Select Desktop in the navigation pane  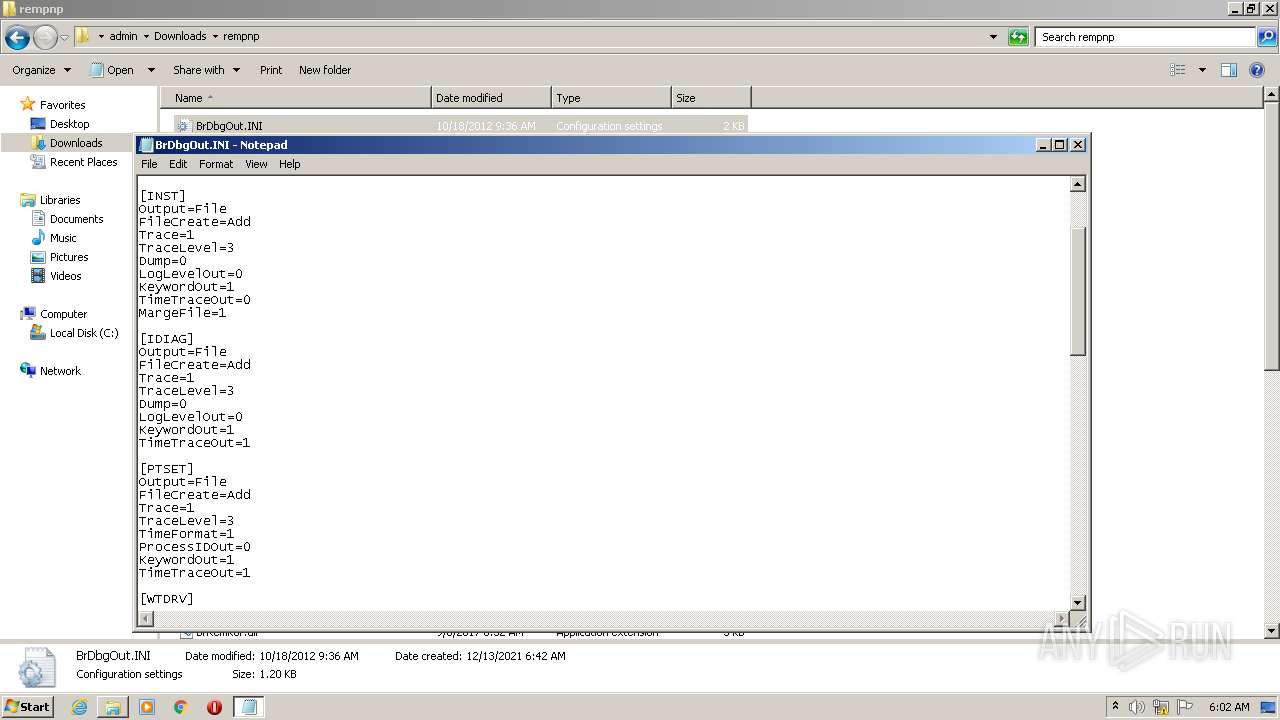pyautogui.click(x=69, y=124)
